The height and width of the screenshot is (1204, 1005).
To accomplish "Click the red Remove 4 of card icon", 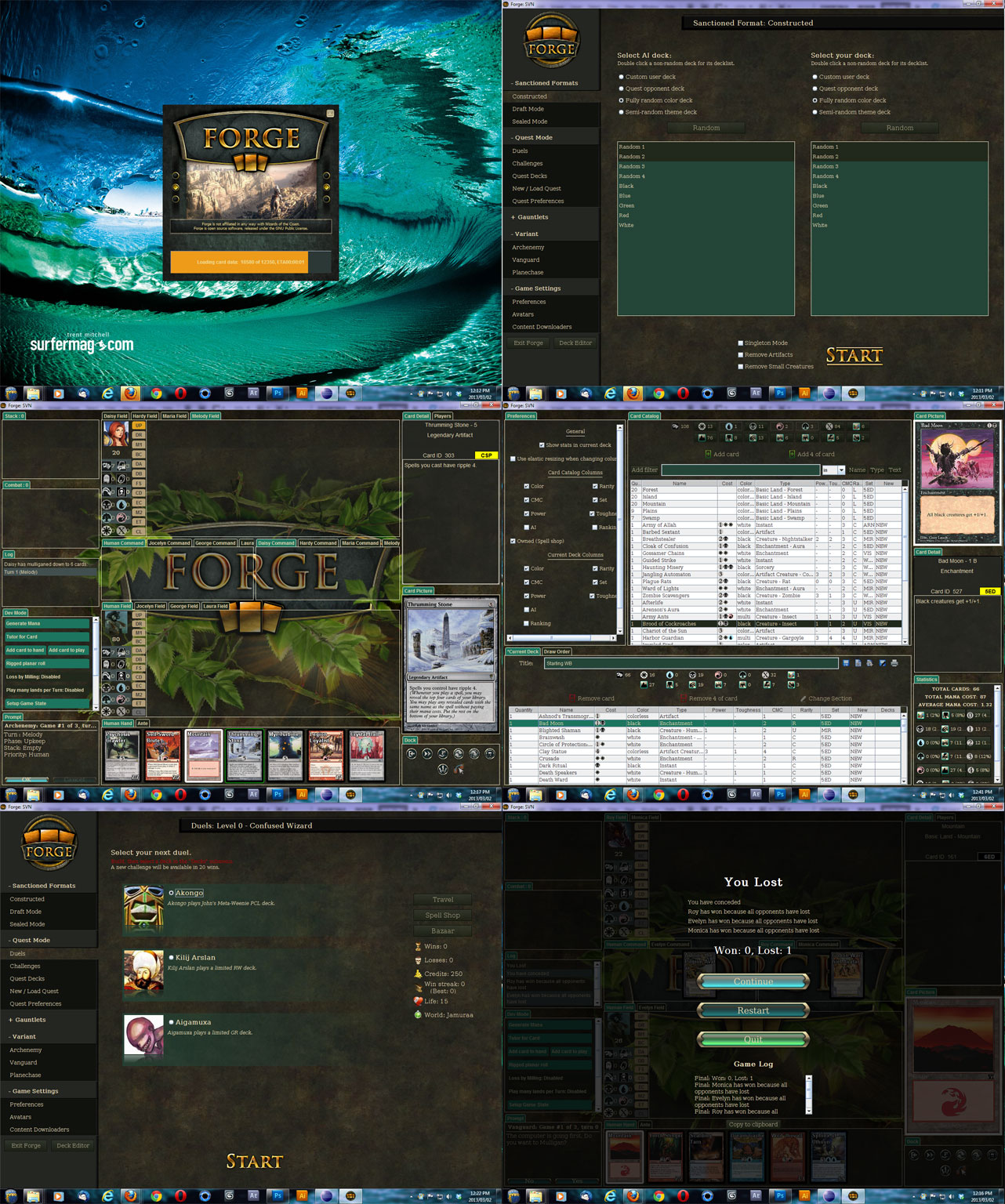I will pyautogui.click(x=683, y=698).
